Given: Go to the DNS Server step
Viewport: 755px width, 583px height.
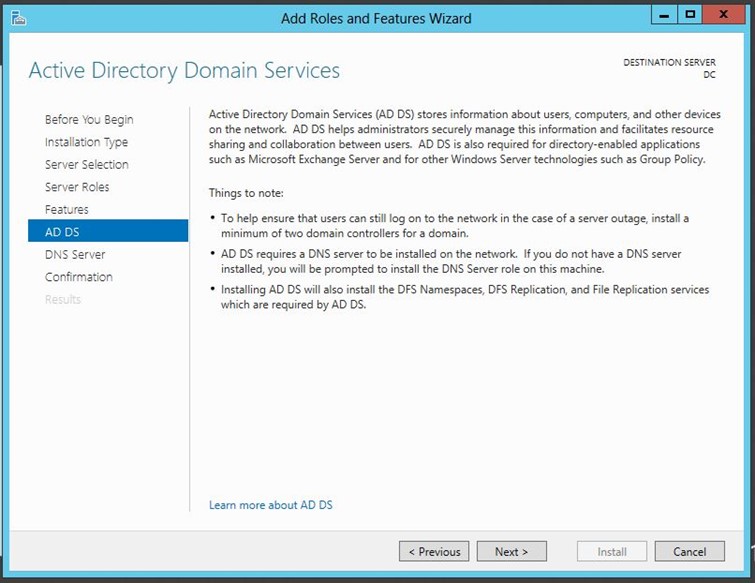Looking at the screenshot, I should pyautogui.click(x=75, y=254).
